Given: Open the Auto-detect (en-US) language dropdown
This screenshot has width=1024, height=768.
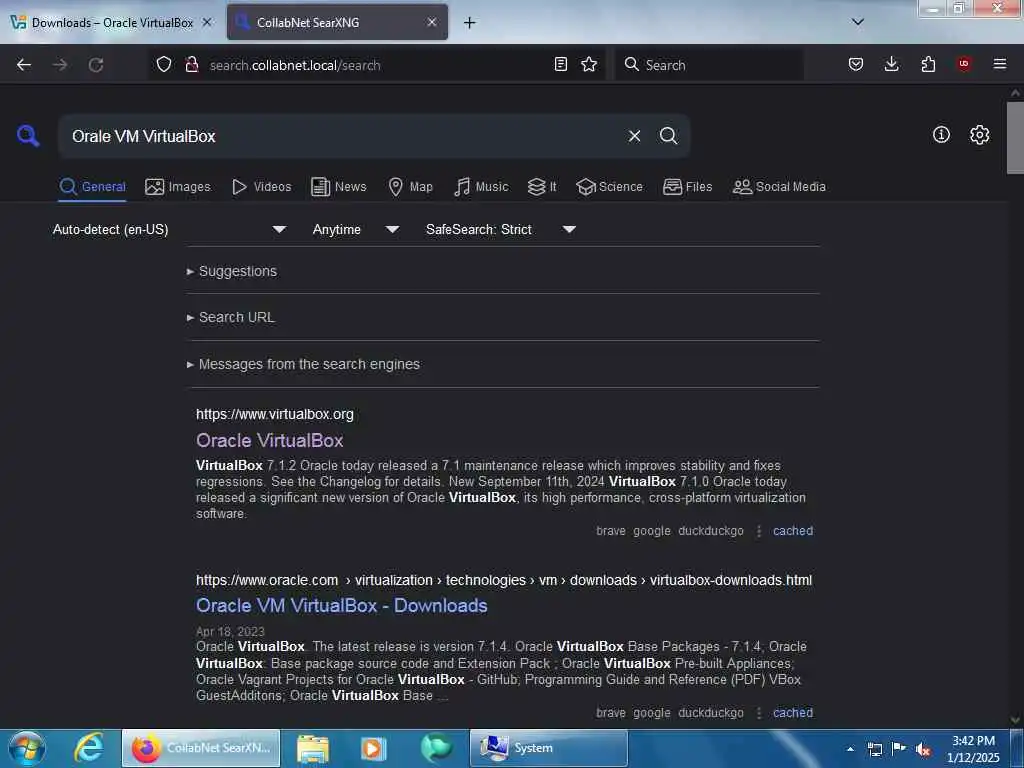Looking at the screenshot, I should pos(169,229).
